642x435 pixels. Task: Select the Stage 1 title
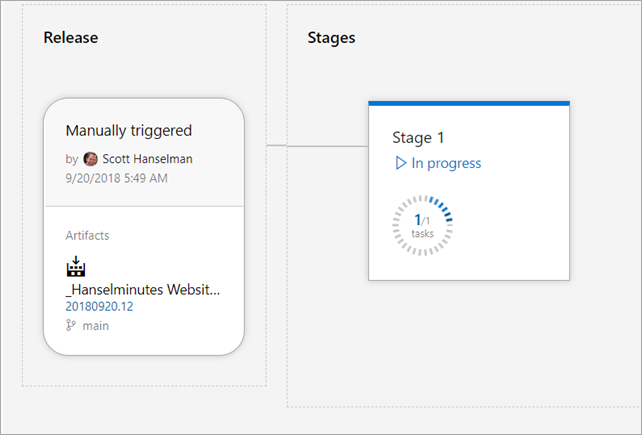(x=418, y=138)
